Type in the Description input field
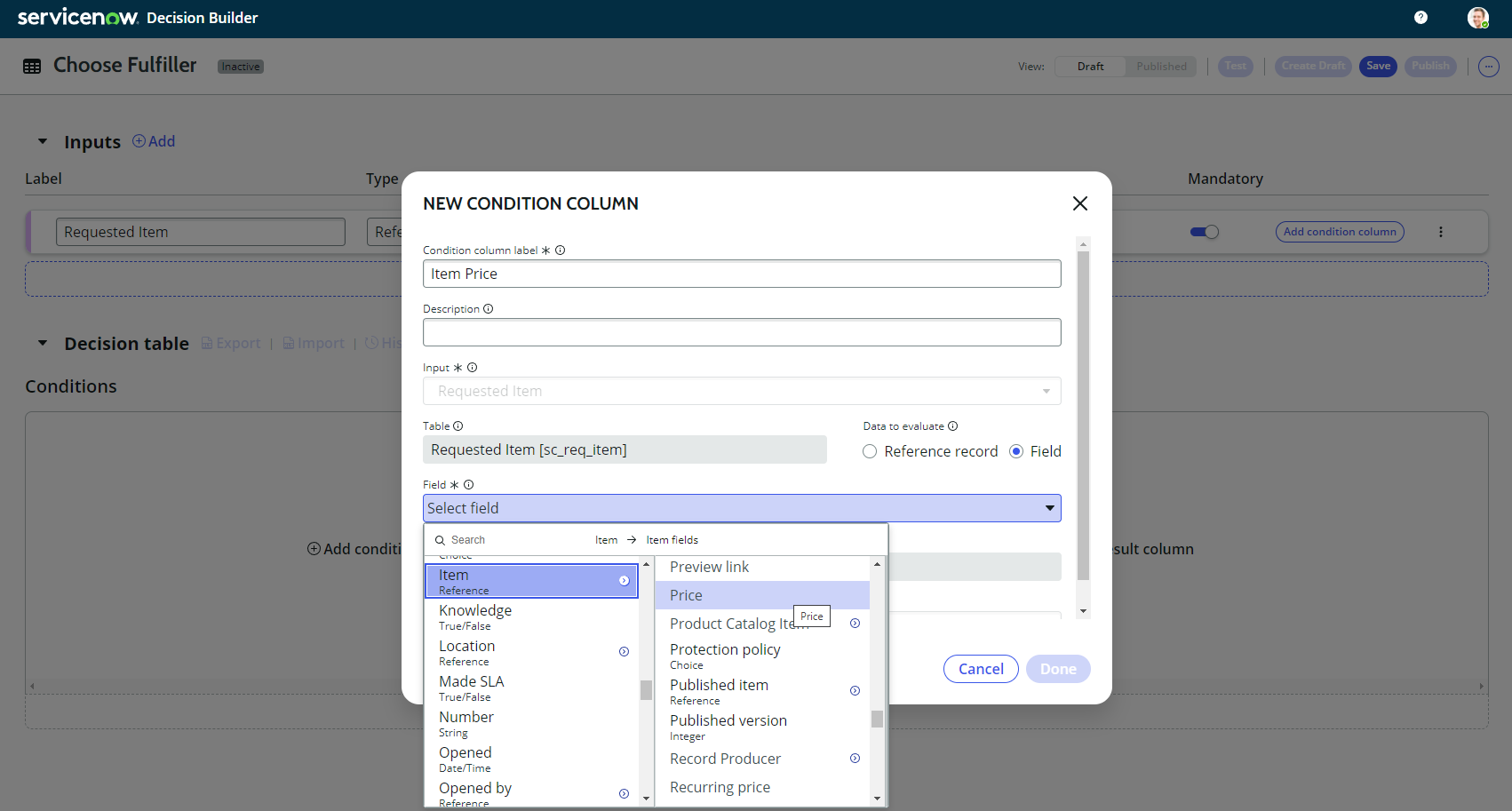The width and height of the screenshot is (1512, 811). (742, 332)
